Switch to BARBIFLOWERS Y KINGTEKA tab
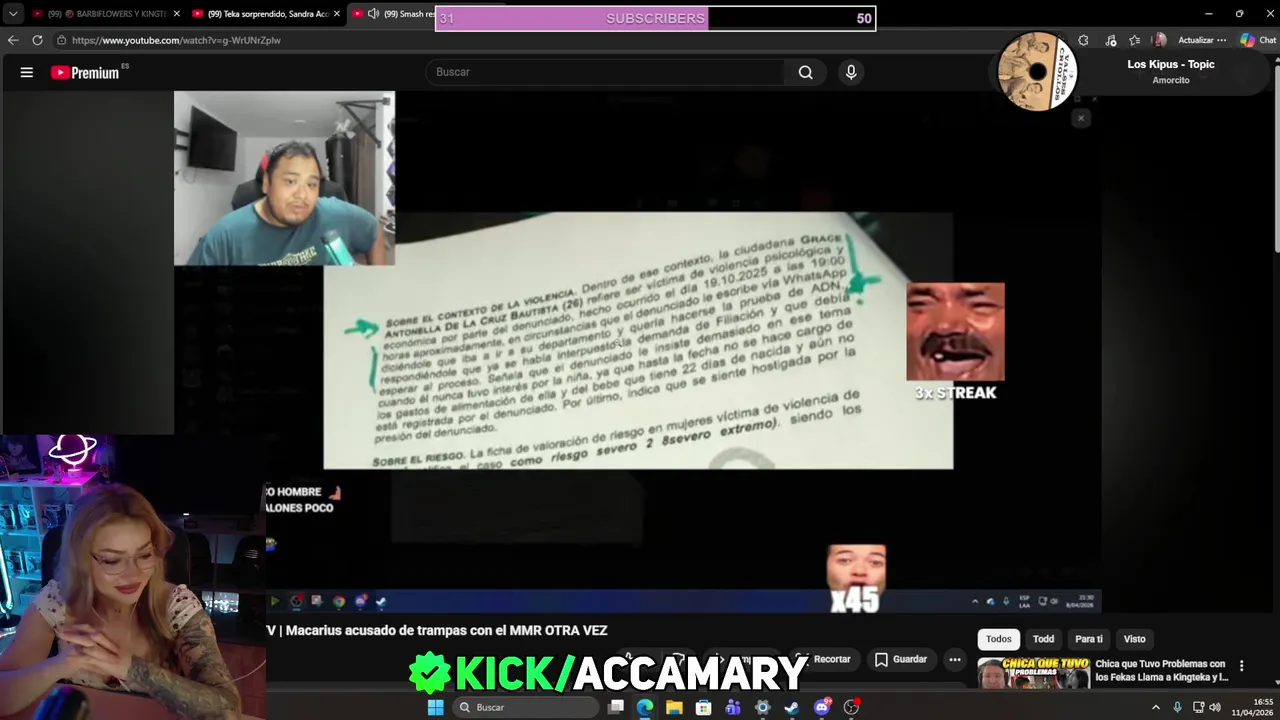This screenshot has height=720, width=1280. (107, 14)
